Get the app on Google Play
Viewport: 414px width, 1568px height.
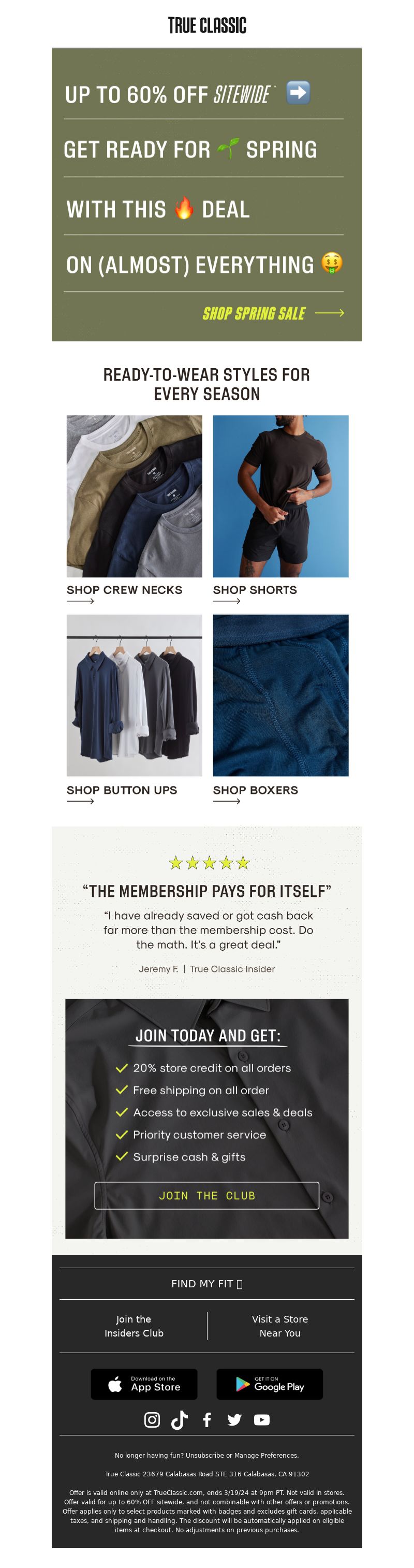tap(269, 1384)
